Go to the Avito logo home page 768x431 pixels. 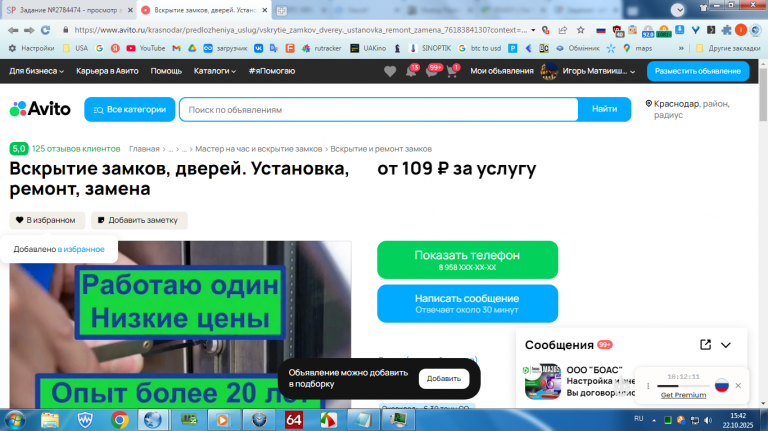[x=40, y=109]
